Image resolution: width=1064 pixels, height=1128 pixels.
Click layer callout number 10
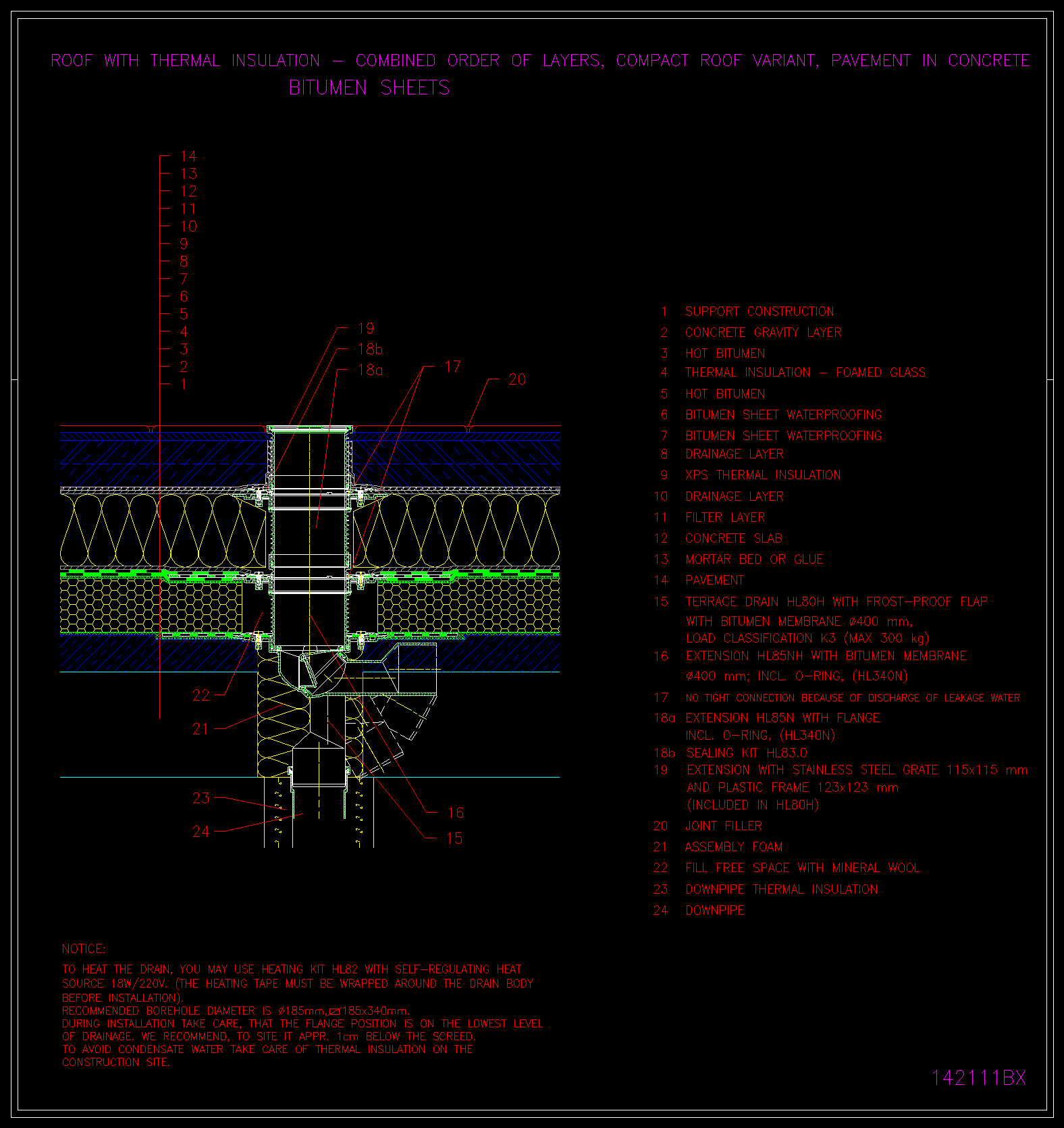coord(188,226)
